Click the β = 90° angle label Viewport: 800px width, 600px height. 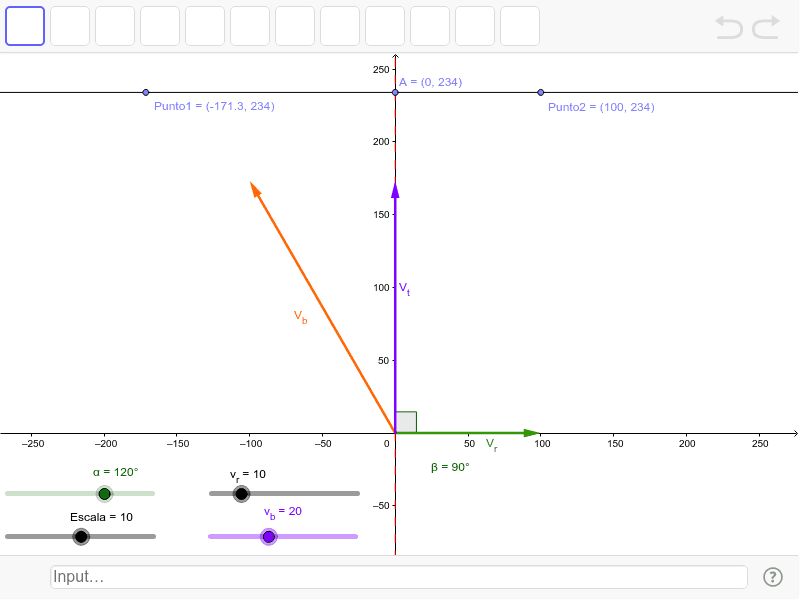(x=450, y=467)
